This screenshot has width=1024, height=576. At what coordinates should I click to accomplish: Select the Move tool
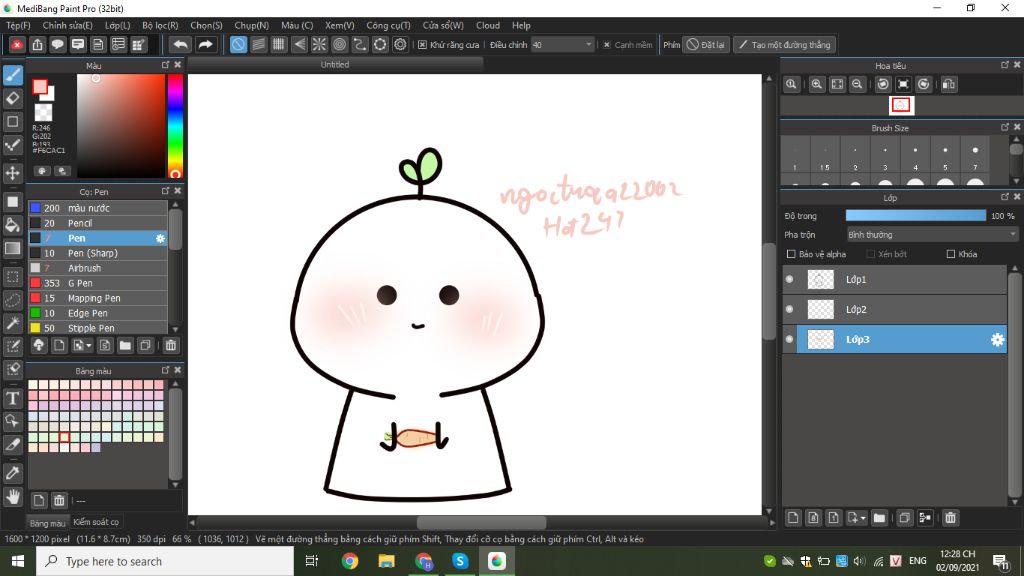click(x=13, y=173)
